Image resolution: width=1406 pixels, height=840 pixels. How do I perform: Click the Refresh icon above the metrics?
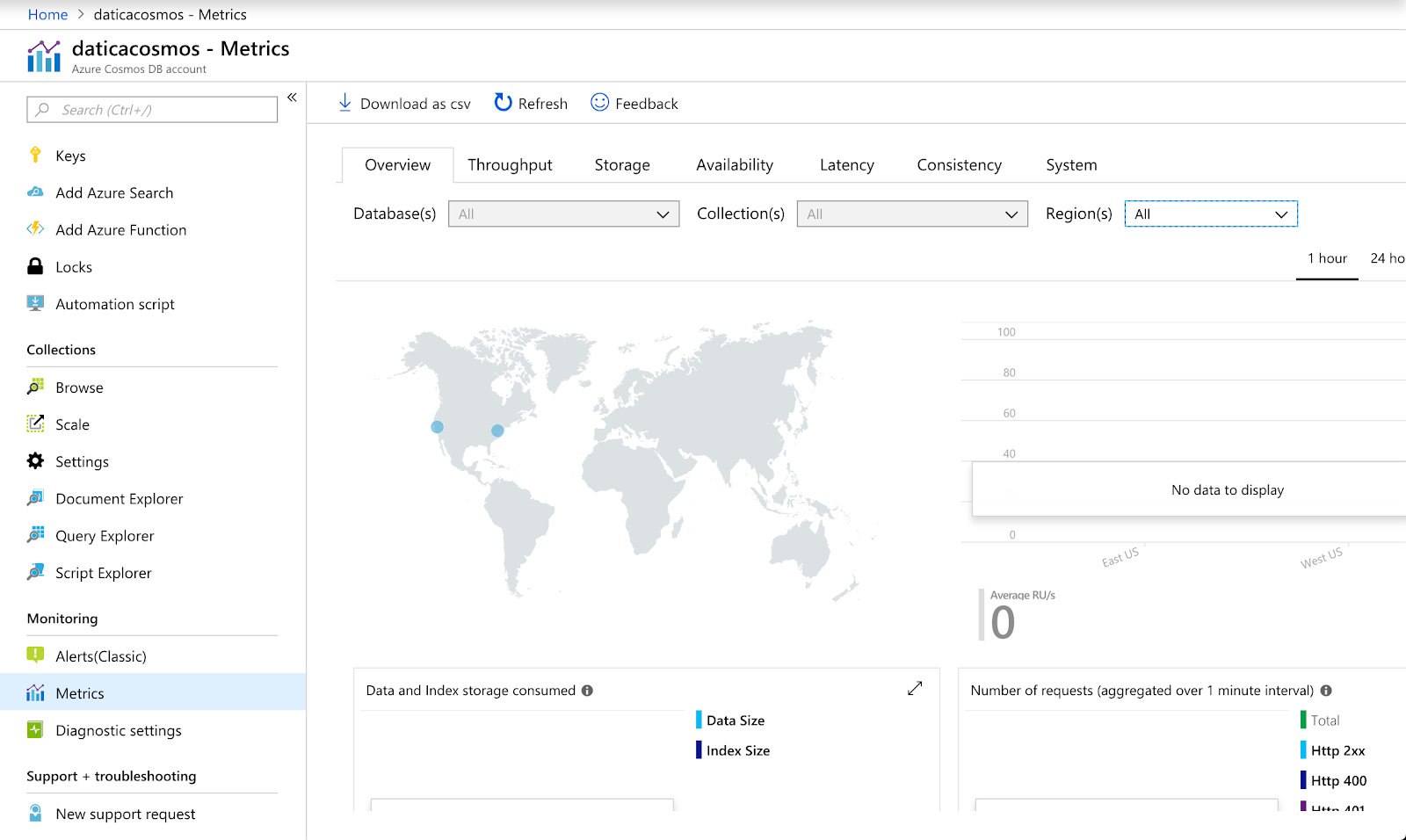[502, 103]
